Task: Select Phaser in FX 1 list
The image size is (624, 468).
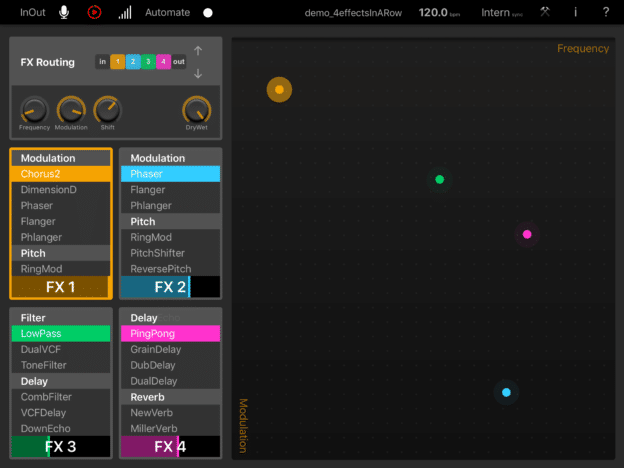Action: [x=61, y=206]
